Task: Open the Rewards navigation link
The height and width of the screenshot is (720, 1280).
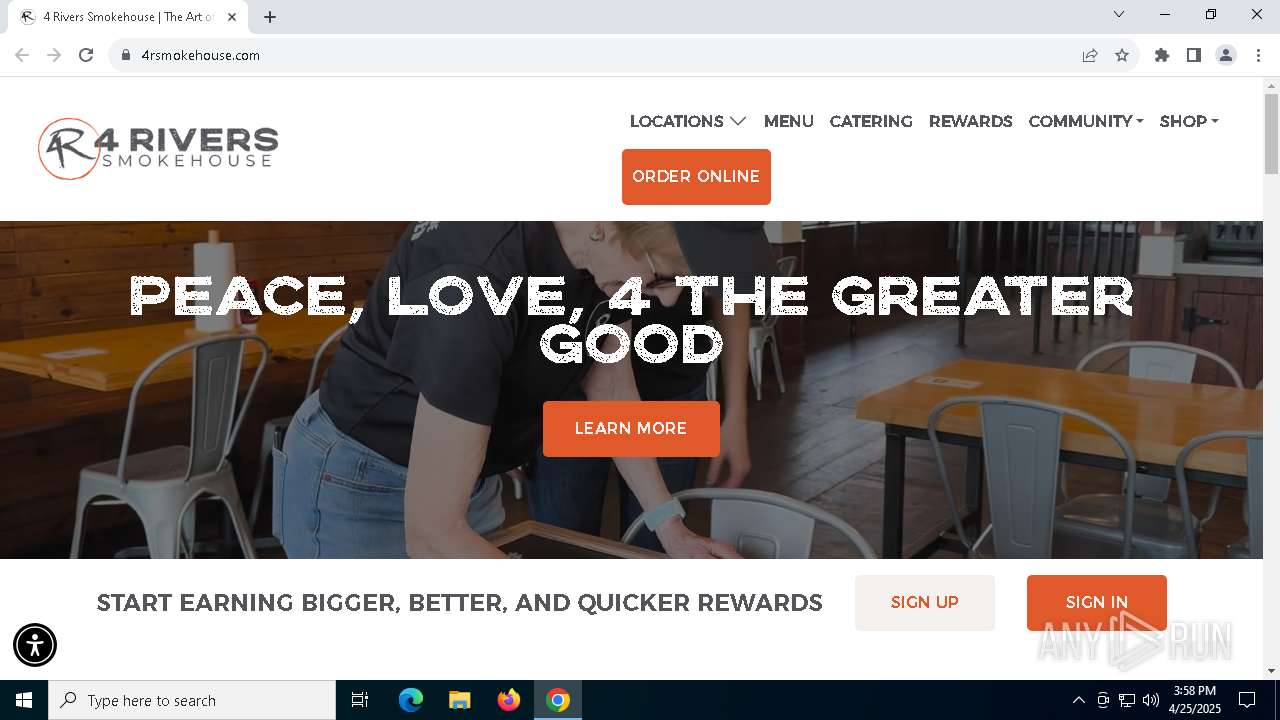Action: 971,121
